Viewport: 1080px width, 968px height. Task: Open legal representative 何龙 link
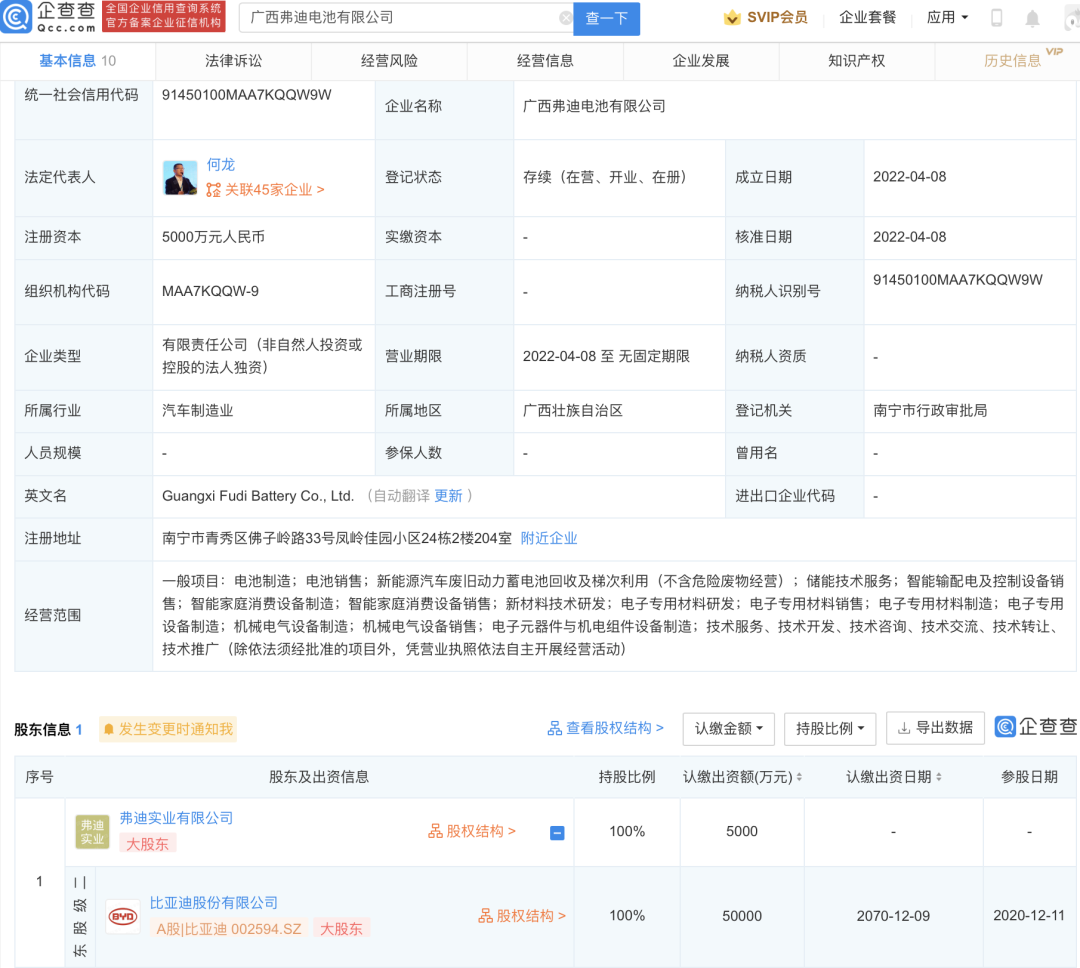click(221, 165)
